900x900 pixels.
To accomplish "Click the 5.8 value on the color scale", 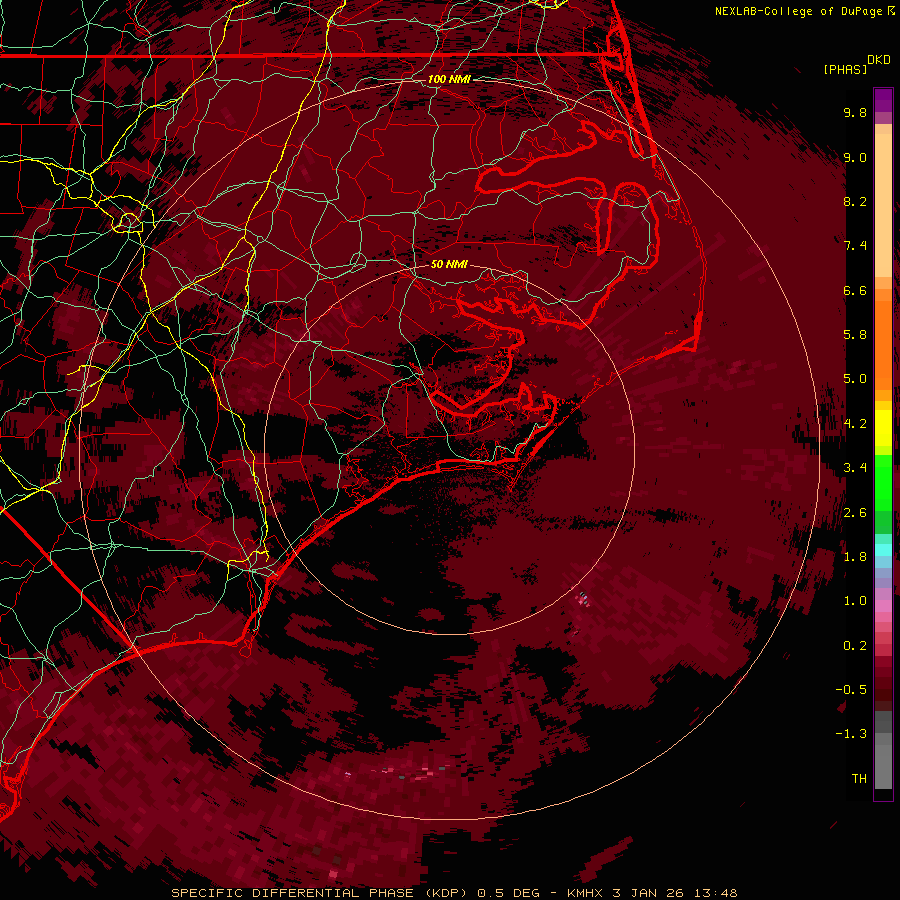I will tap(855, 335).
